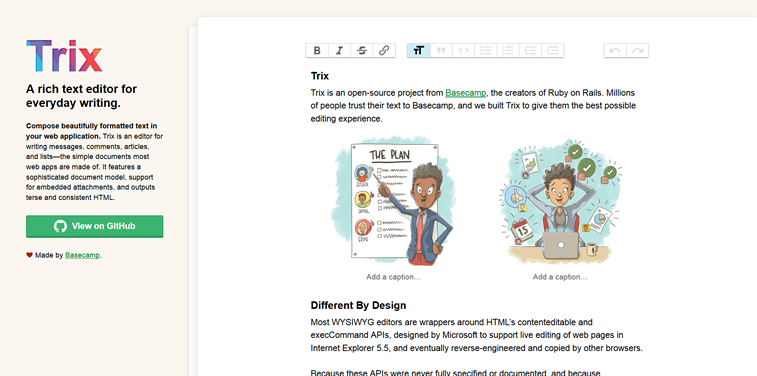This screenshot has width=757, height=376.
Task: Select the laptop woman illustration
Action: [x=560, y=201]
